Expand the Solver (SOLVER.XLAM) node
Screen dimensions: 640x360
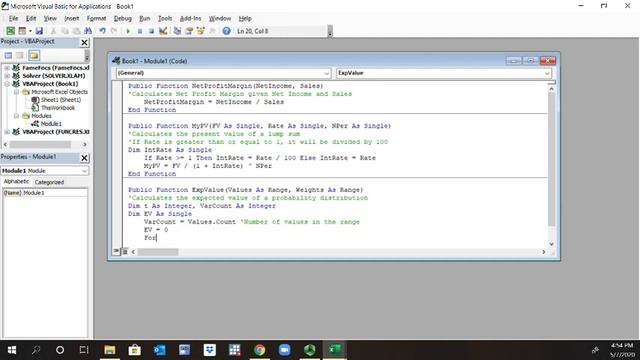[x=7, y=76]
